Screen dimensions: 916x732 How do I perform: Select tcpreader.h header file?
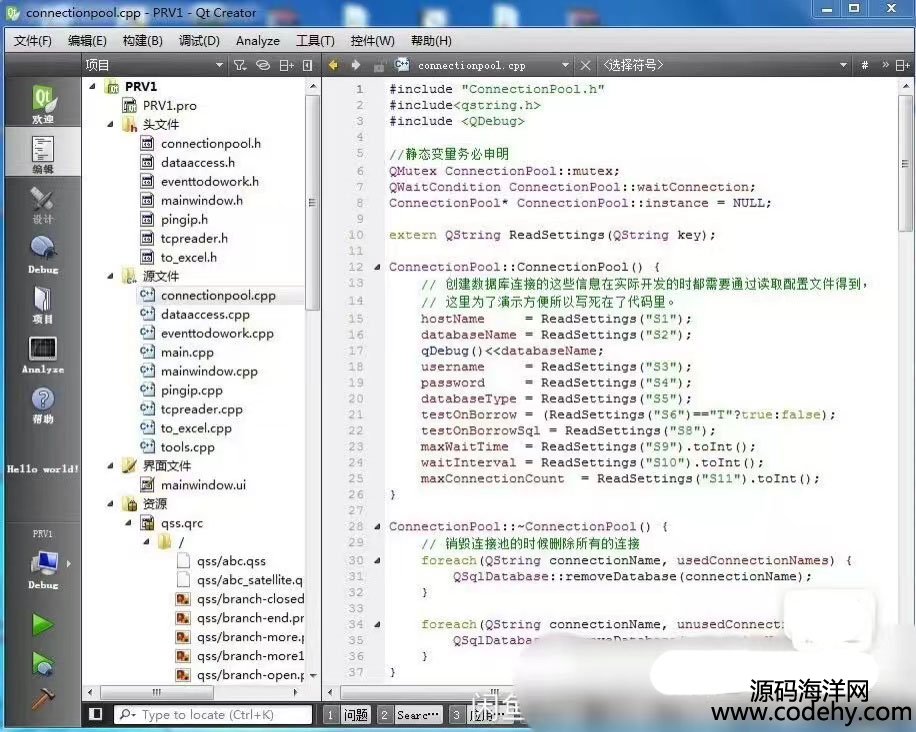(194, 238)
